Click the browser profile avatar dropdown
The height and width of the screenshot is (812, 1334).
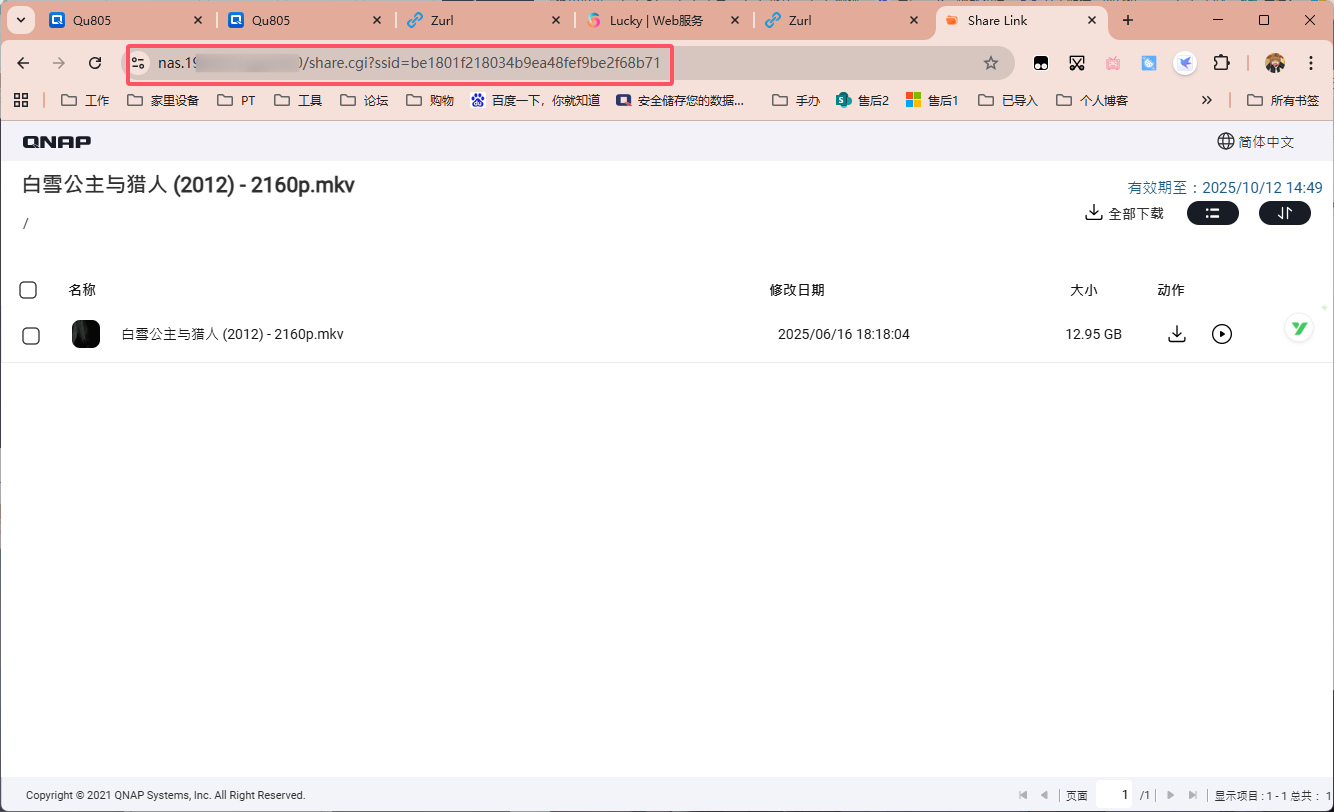coord(1274,62)
